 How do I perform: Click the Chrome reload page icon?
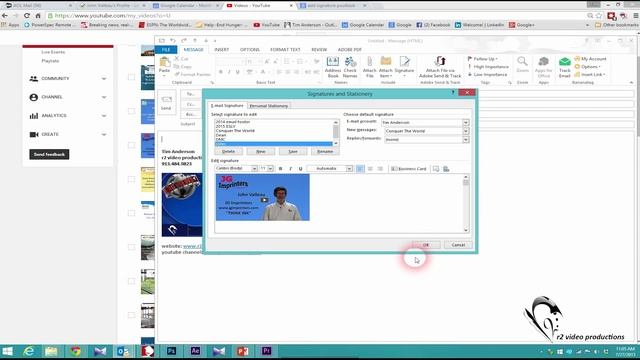(27, 16)
